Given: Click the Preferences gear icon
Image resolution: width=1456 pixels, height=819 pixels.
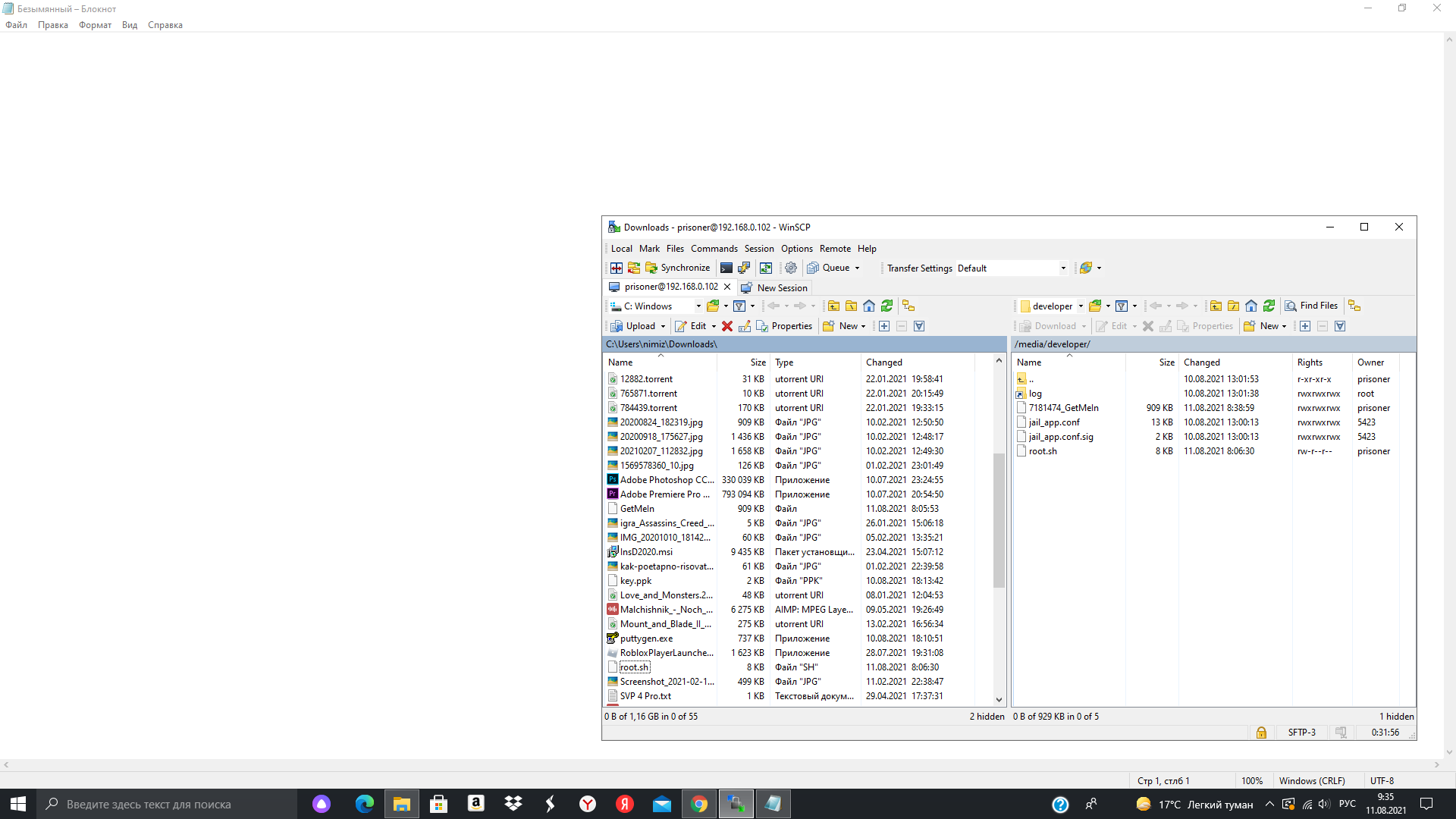Looking at the screenshot, I should (x=791, y=268).
